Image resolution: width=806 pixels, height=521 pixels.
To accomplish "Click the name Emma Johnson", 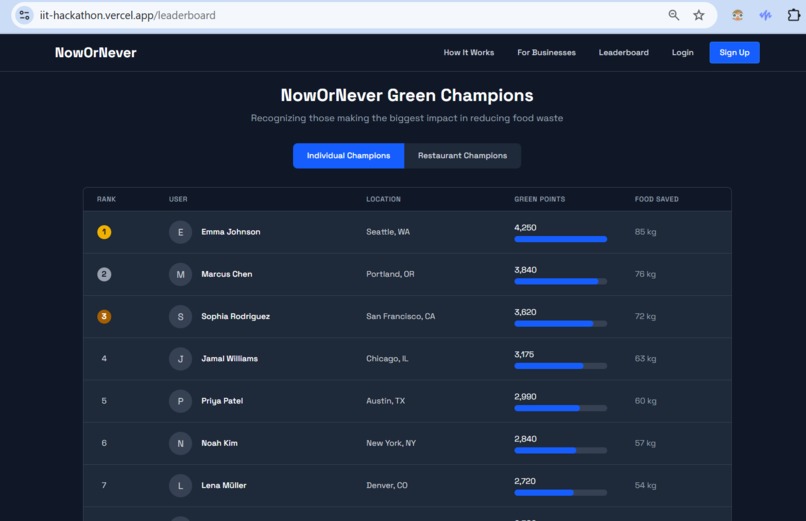I will point(231,232).
